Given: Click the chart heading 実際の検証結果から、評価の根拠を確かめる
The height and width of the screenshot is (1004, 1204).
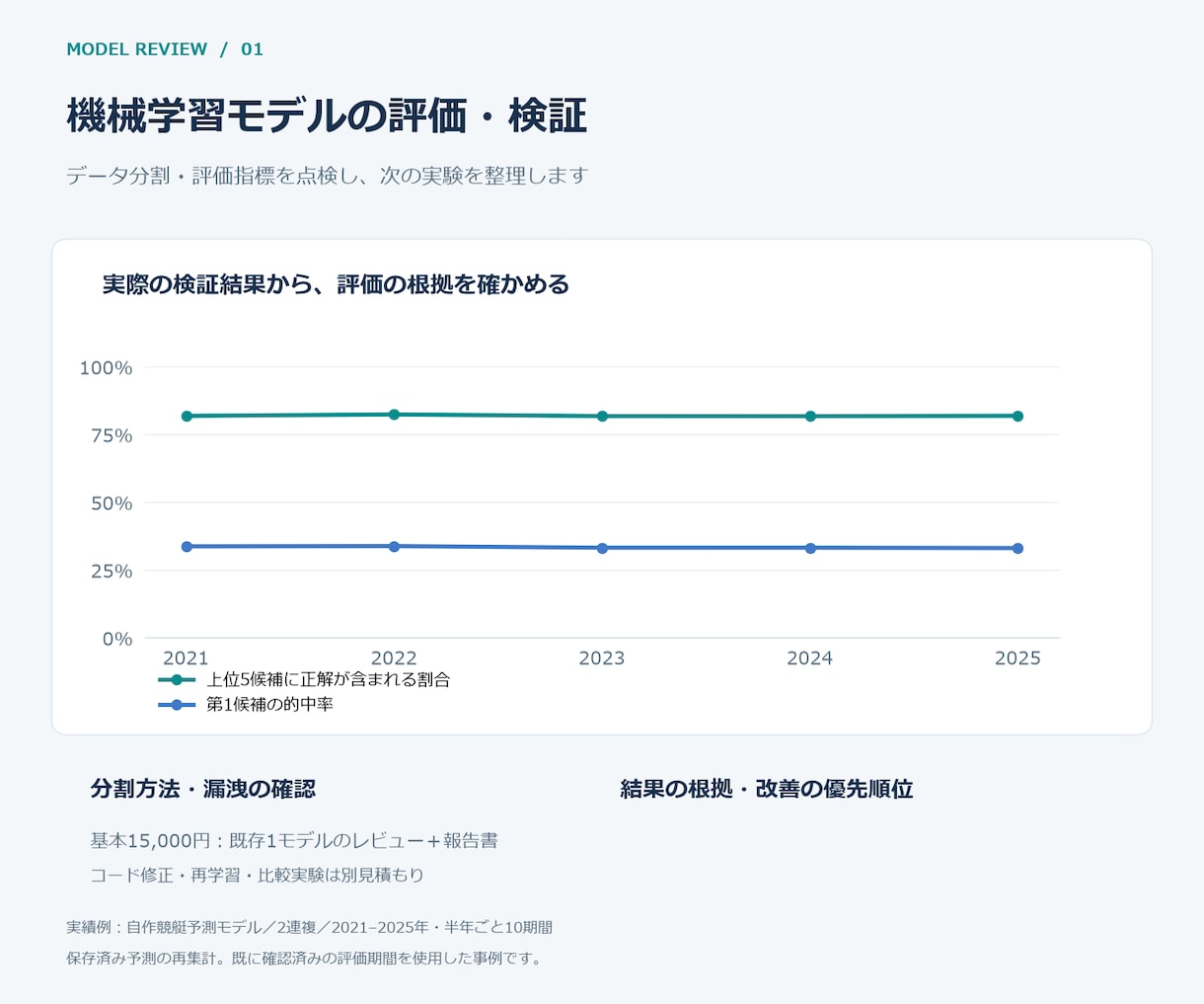Looking at the screenshot, I should [336, 284].
